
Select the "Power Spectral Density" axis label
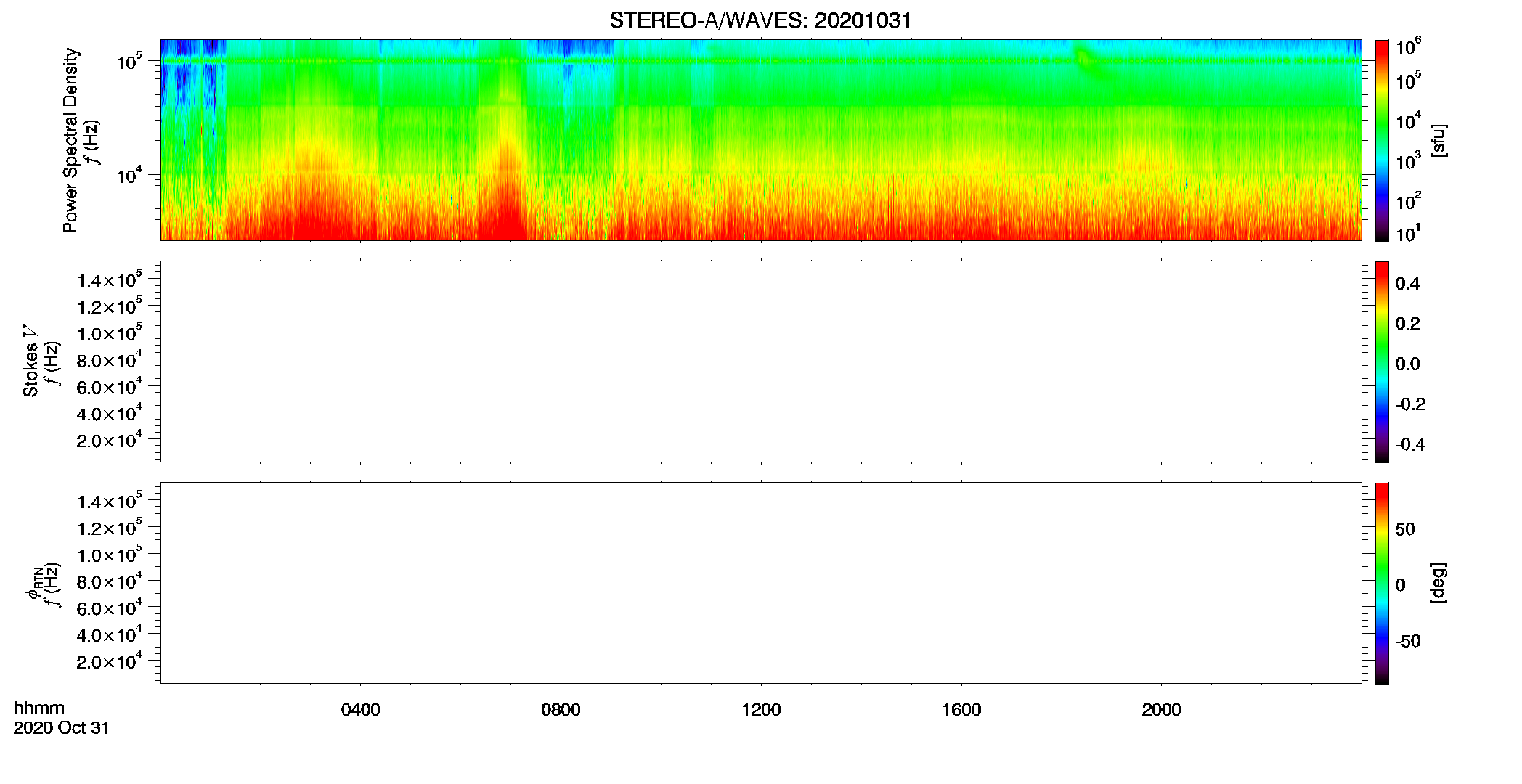pyautogui.click(x=70, y=140)
